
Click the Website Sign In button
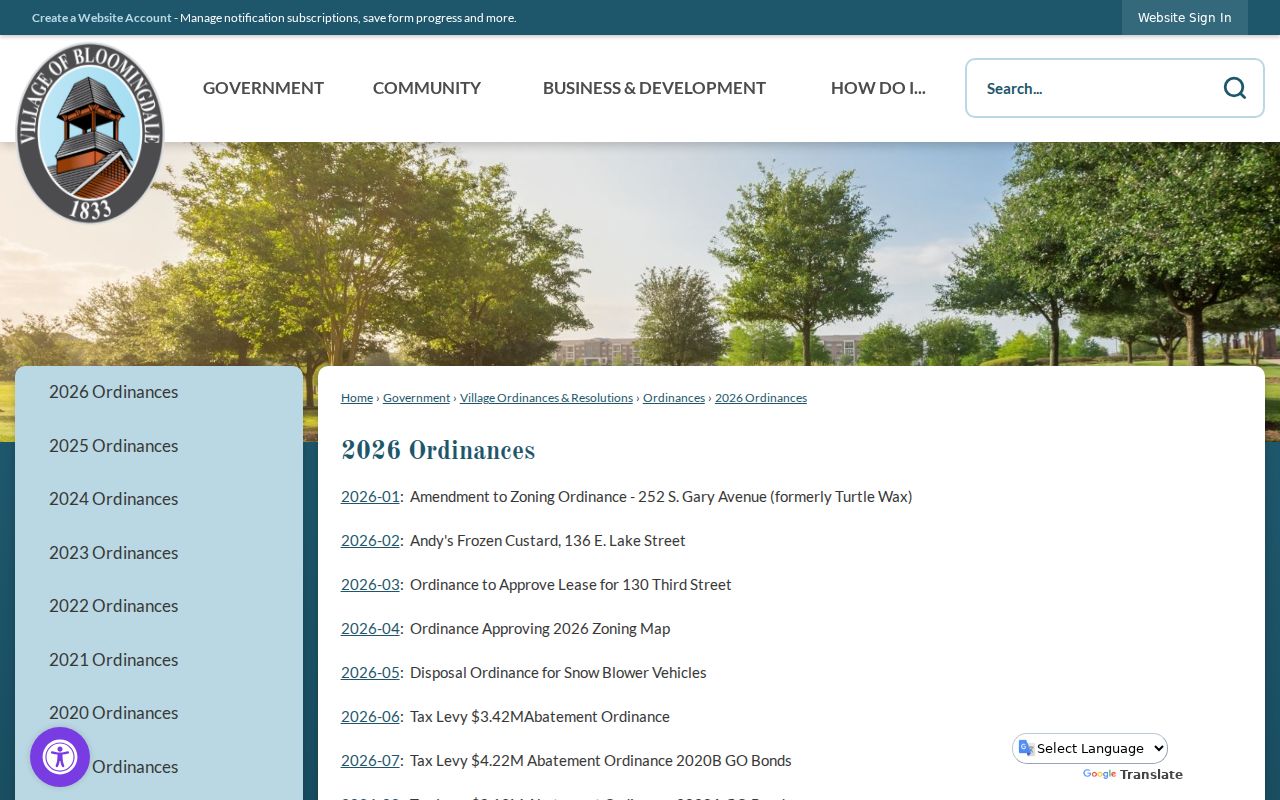pos(1185,18)
